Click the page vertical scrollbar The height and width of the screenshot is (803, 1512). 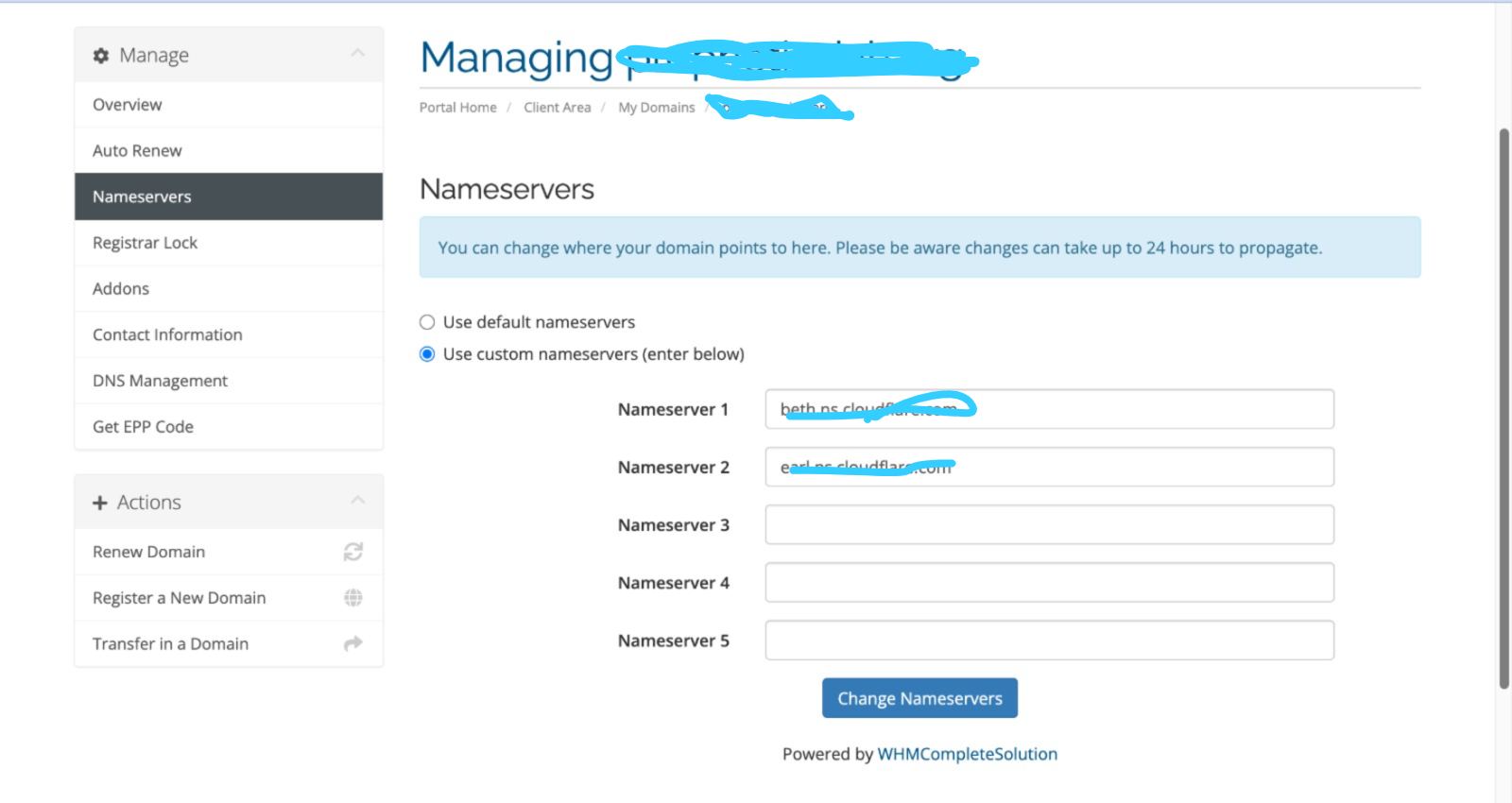click(x=1503, y=408)
